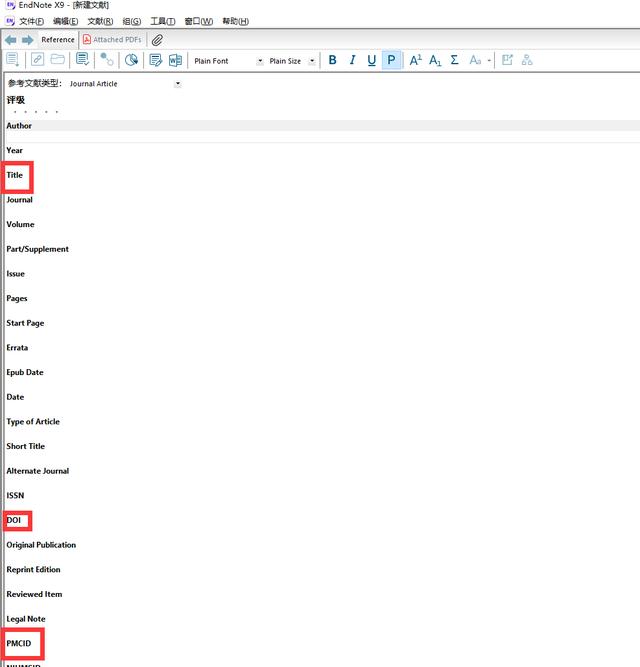Open the 文献(R) menu
The height and width of the screenshot is (667, 640).
point(100,21)
